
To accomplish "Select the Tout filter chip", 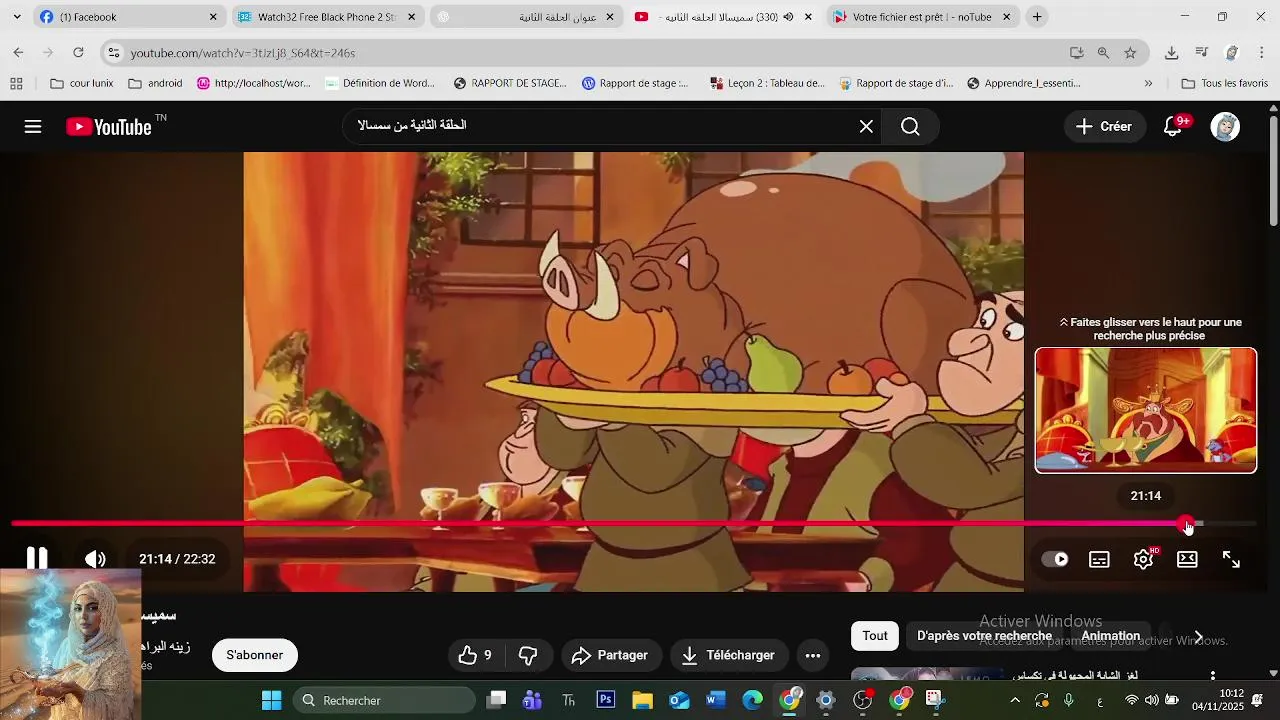I will coord(875,636).
